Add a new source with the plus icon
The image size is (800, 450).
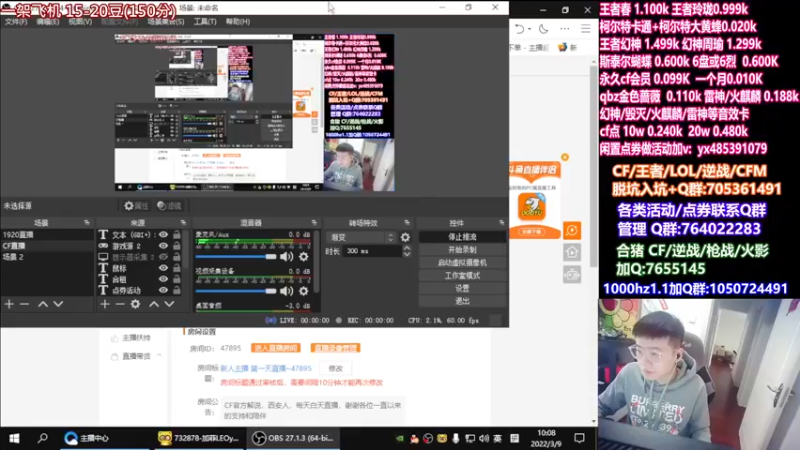(105, 304)
